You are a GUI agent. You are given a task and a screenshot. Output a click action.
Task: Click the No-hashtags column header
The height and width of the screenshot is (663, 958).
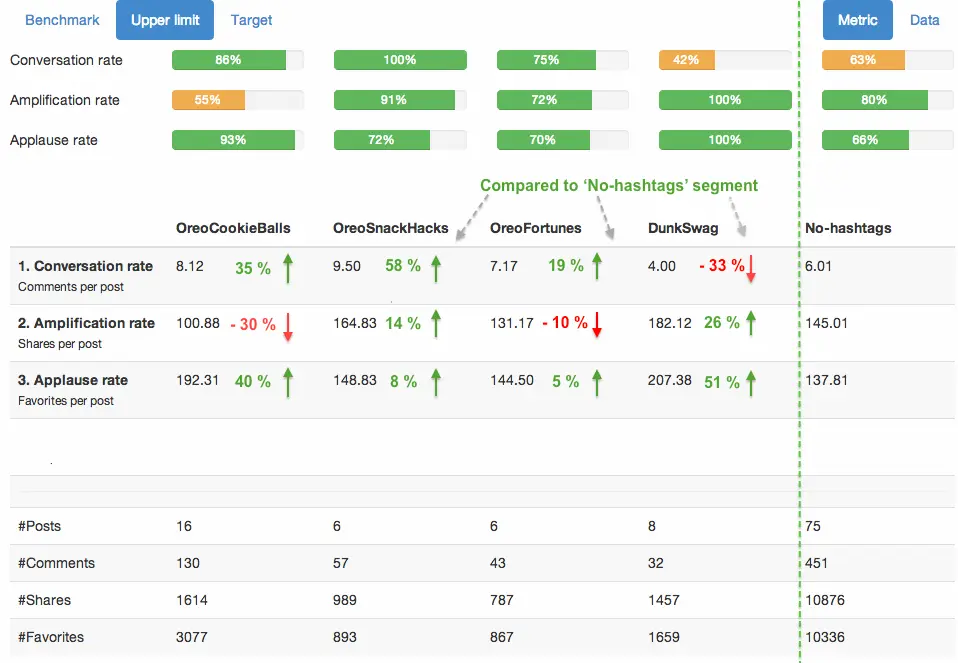click(848, 228)
